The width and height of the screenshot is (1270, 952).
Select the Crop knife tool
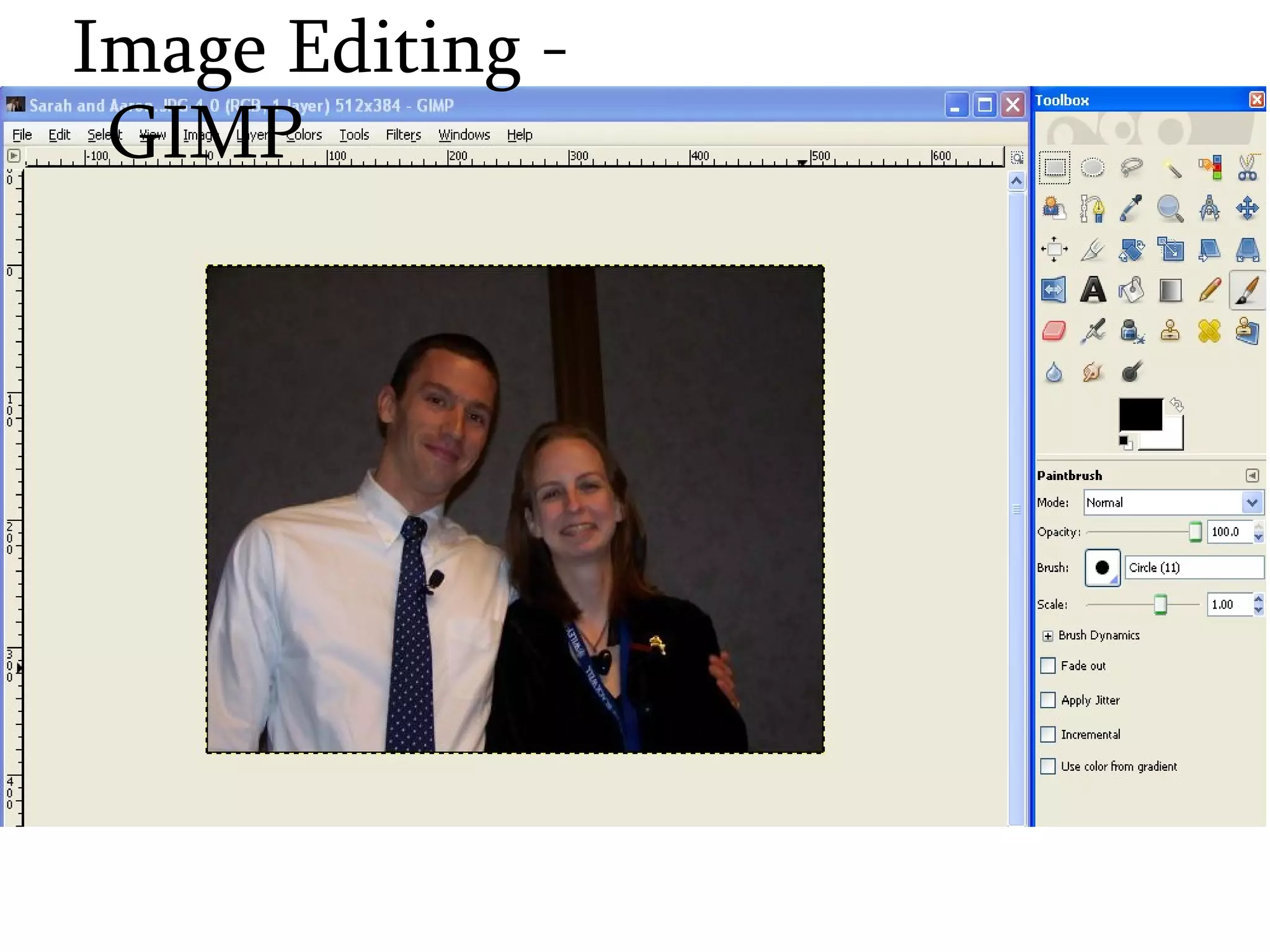[1093, 249]
